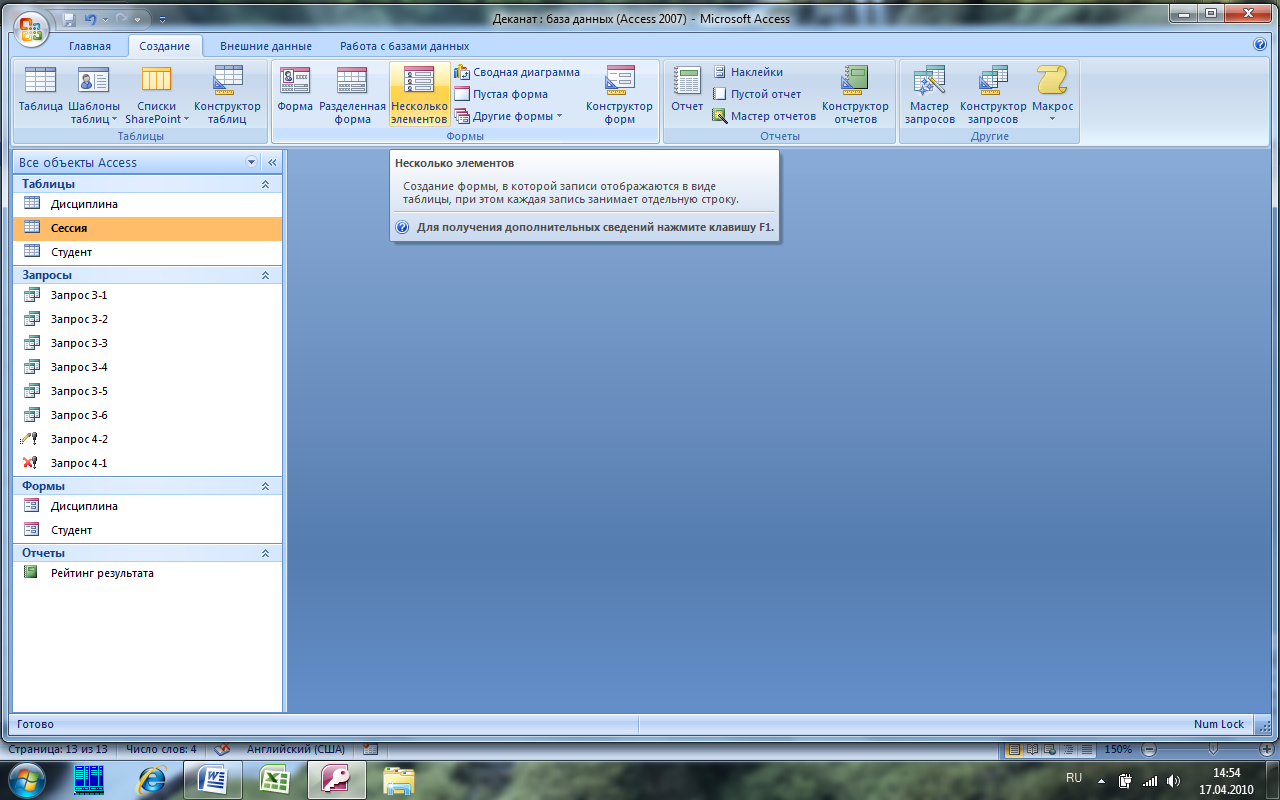Switch Word to print layout view
Viewport: 1280px width, 800px height.
click(1014, 749)
